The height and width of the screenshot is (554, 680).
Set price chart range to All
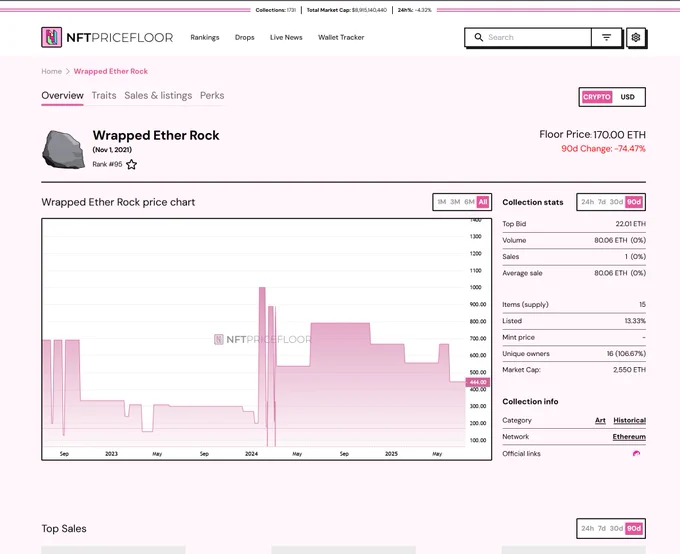tap(483, 202)
